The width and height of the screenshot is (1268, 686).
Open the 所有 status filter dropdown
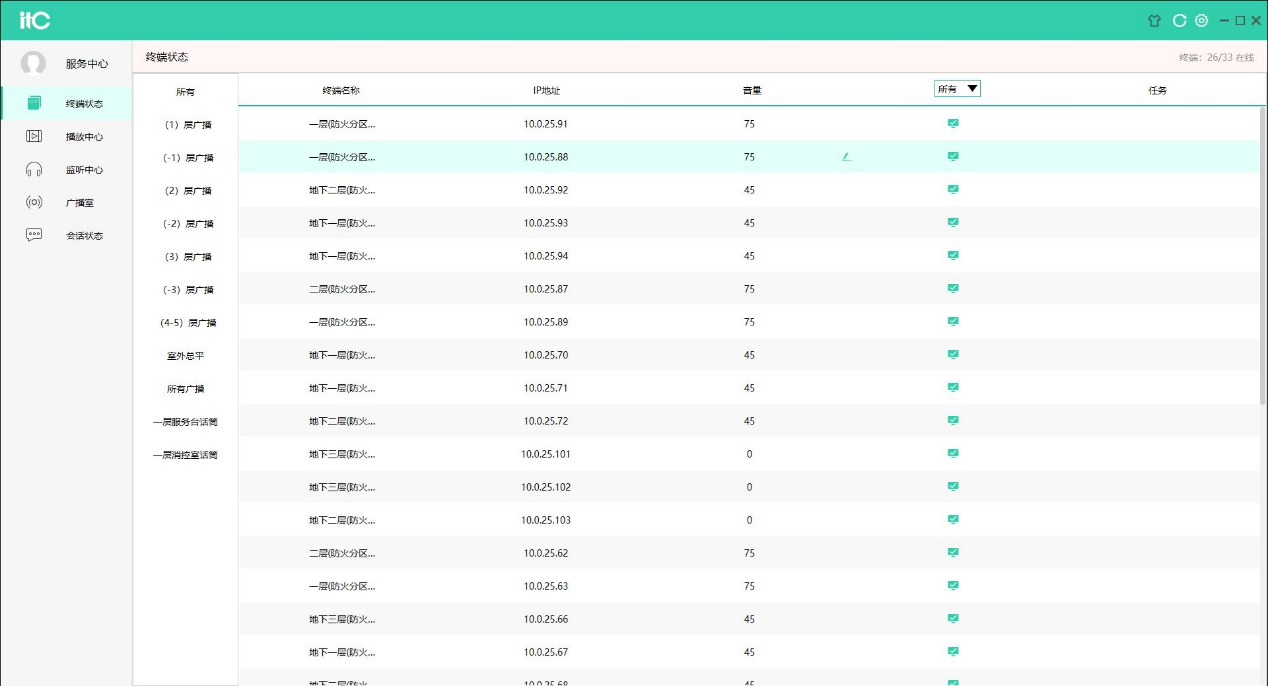(x=957, y=89)
